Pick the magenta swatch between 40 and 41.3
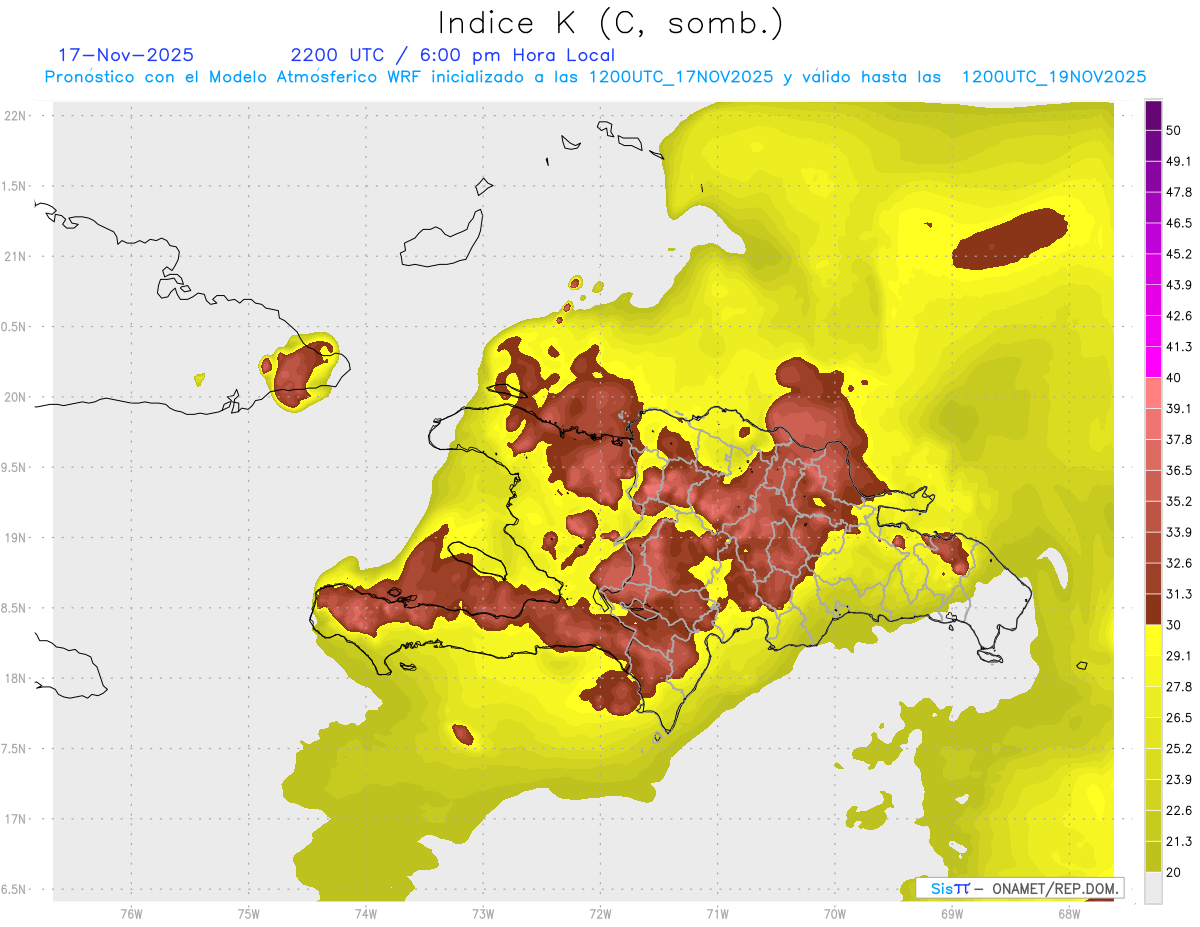 point(1153,362)
